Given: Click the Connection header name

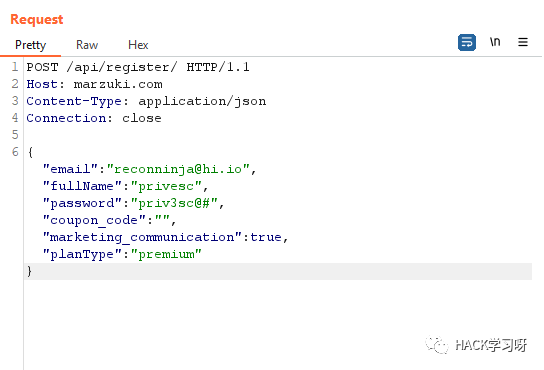Looking at the screenshot, I should [66, 118].
